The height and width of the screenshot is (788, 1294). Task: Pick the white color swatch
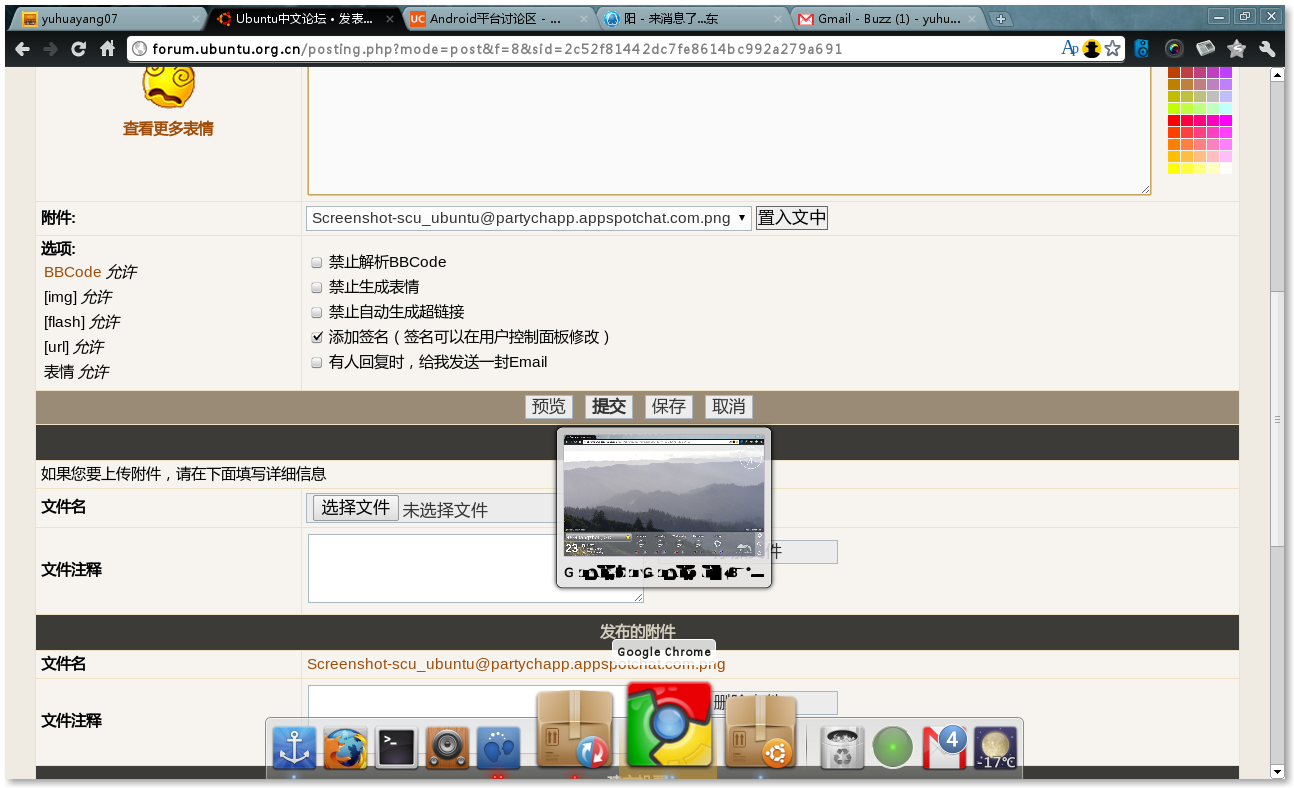pos(1226,169)
